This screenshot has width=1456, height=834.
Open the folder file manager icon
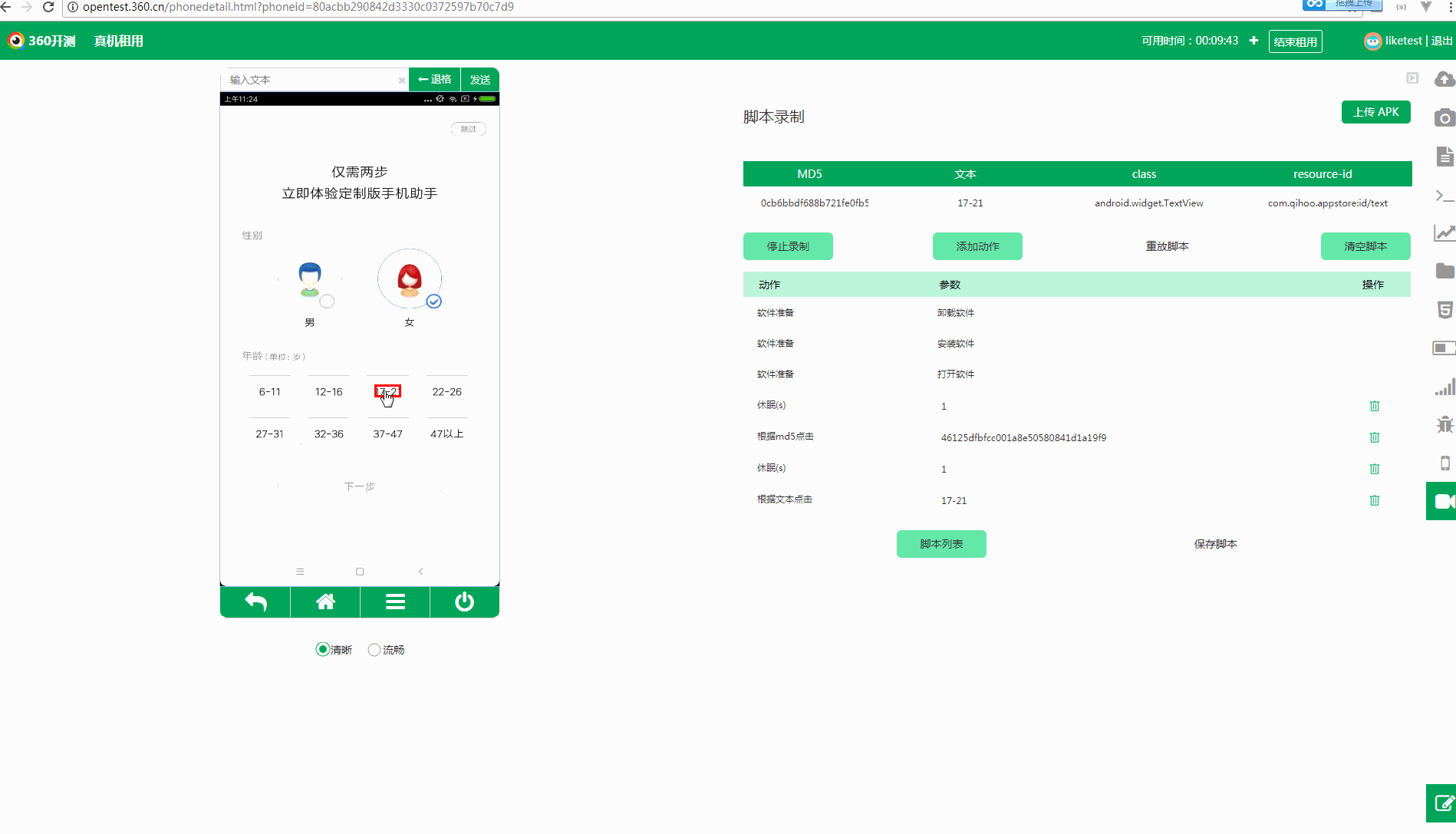coord(1444,271)
